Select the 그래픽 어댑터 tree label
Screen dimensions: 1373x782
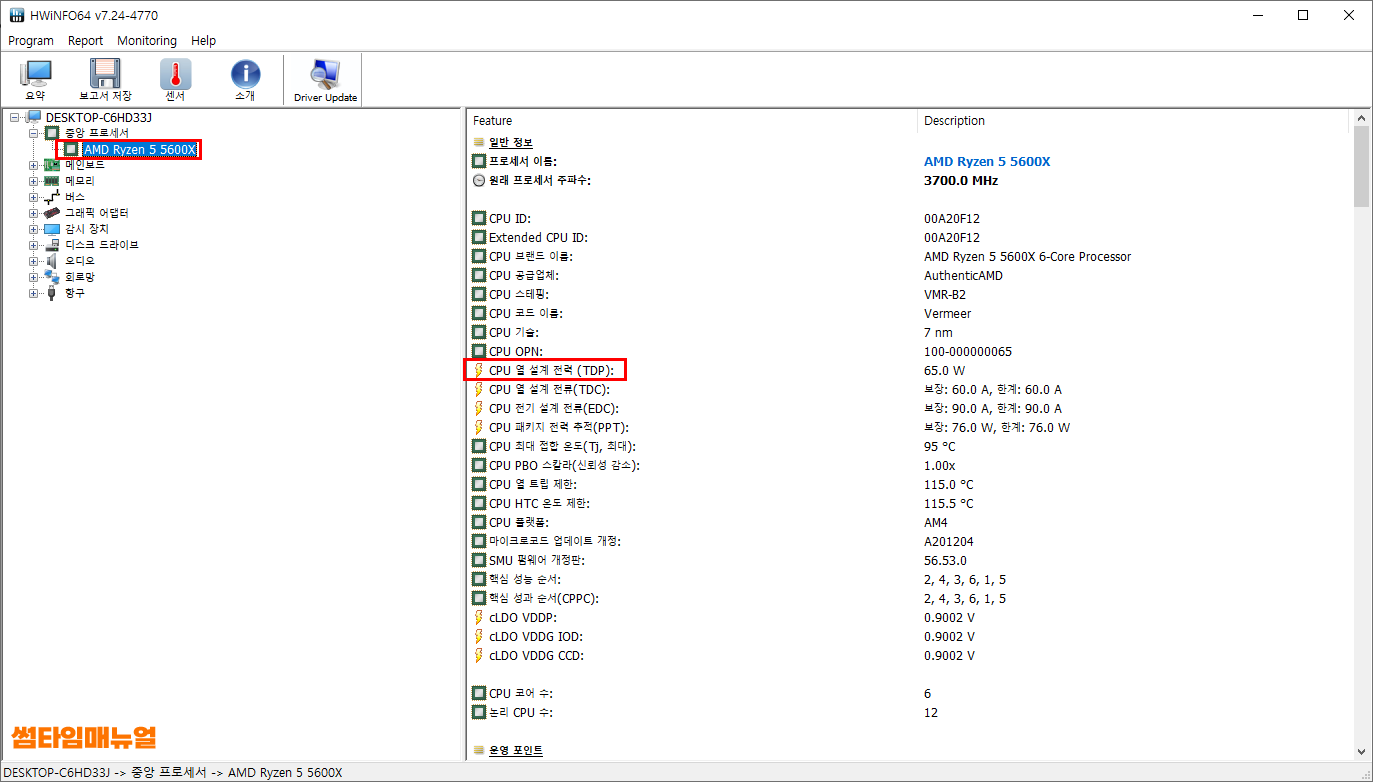97,213
